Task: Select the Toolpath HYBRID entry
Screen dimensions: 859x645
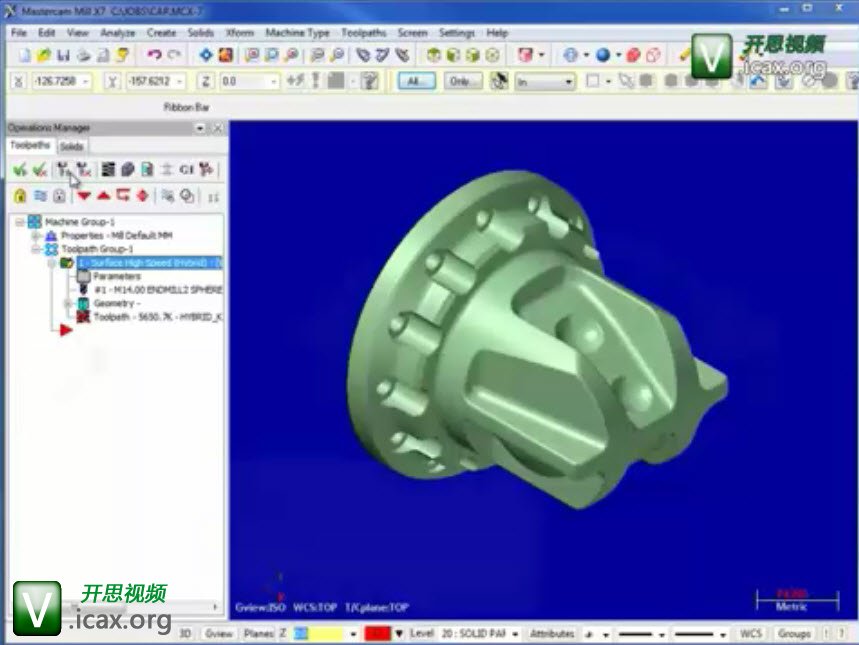Action: [158, 317]
